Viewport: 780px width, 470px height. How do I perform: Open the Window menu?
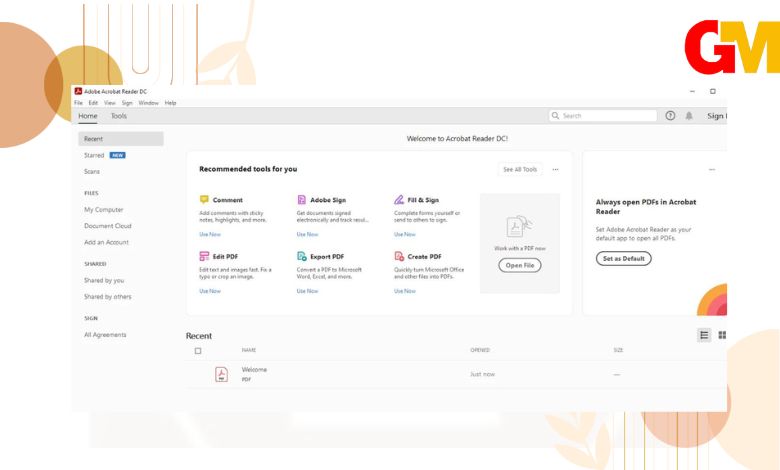[148, 103]
